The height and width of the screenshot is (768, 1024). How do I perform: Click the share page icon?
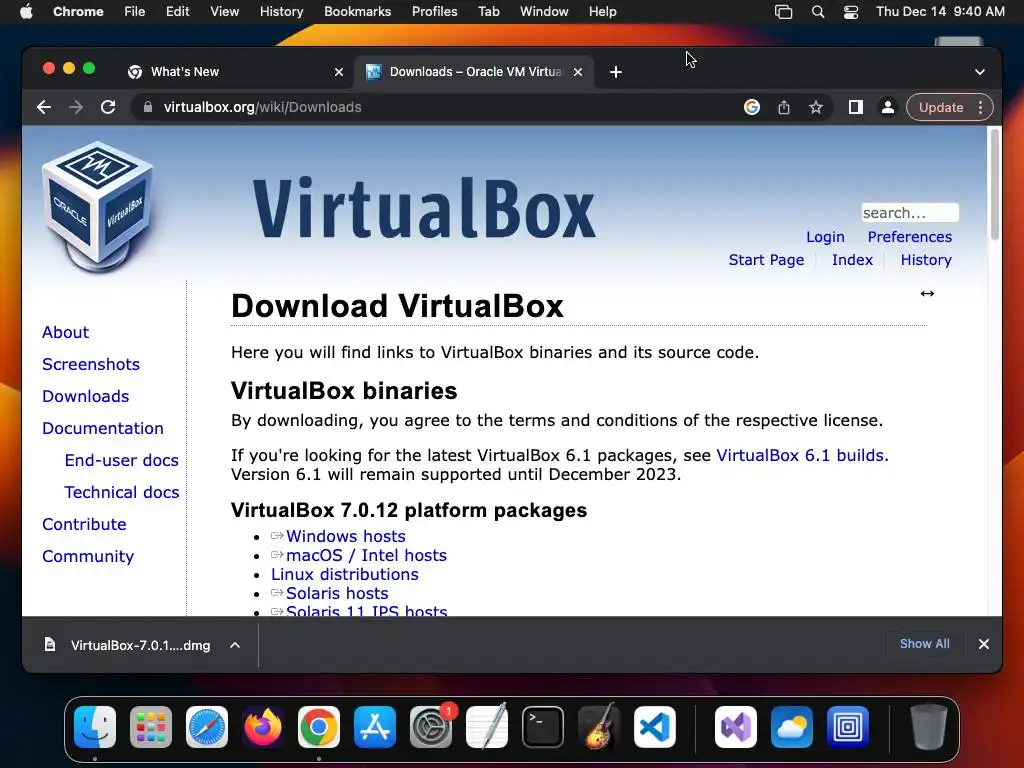[784, 107]
